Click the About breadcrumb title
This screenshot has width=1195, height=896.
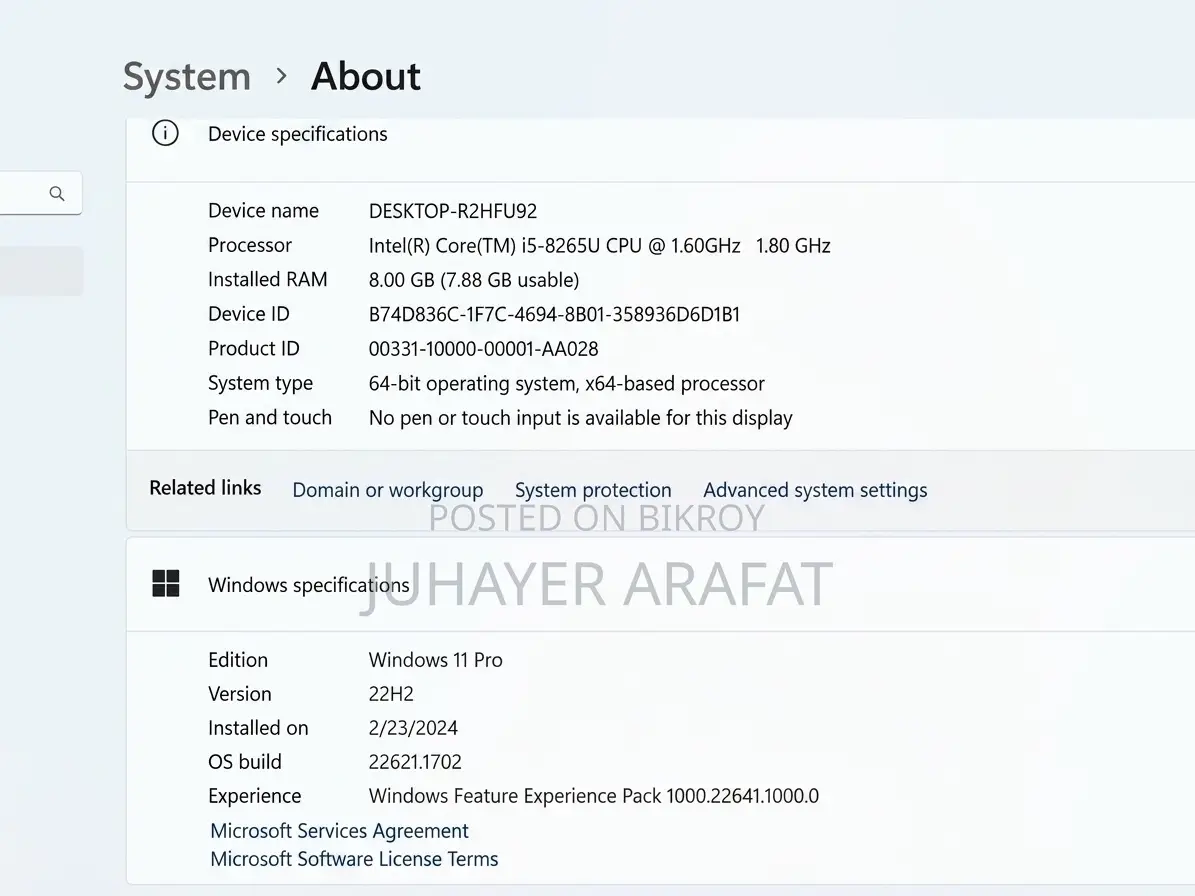[x=366, y=76]
